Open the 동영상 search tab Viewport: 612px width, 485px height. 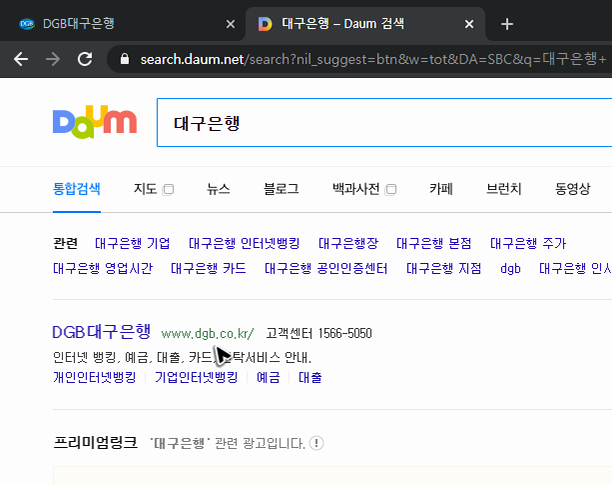(x=573, y=189)
